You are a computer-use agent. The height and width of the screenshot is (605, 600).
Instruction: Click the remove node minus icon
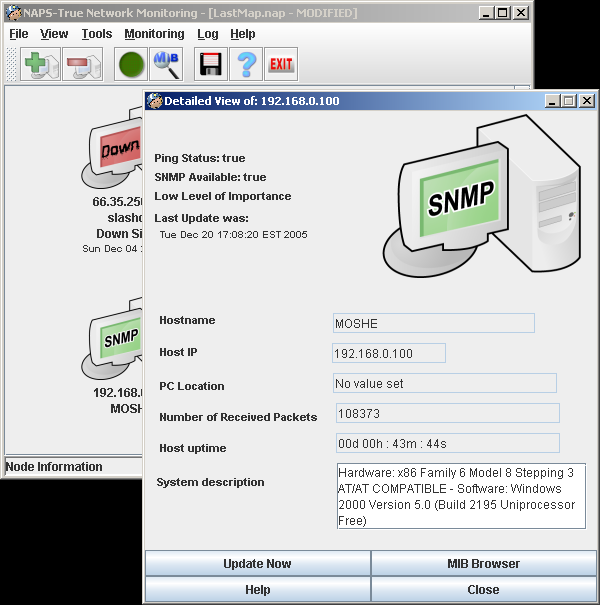click(82, 65)
